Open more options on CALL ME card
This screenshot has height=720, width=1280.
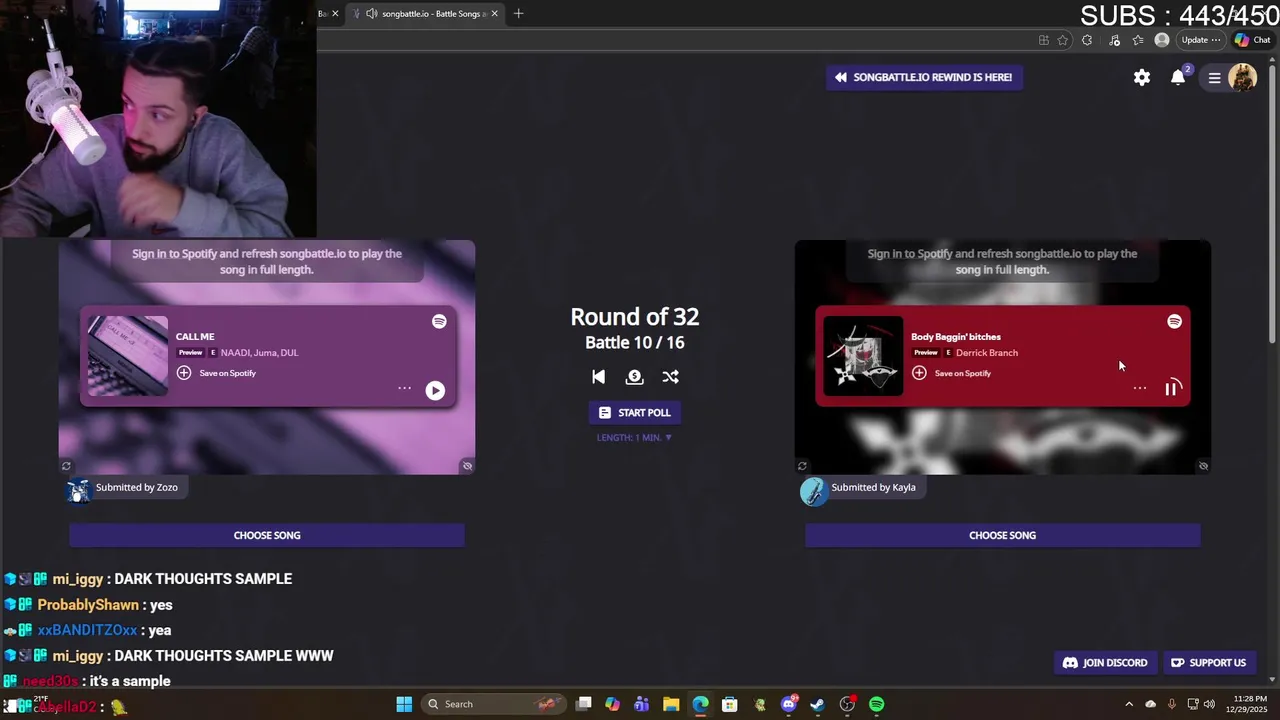[404, 388]
